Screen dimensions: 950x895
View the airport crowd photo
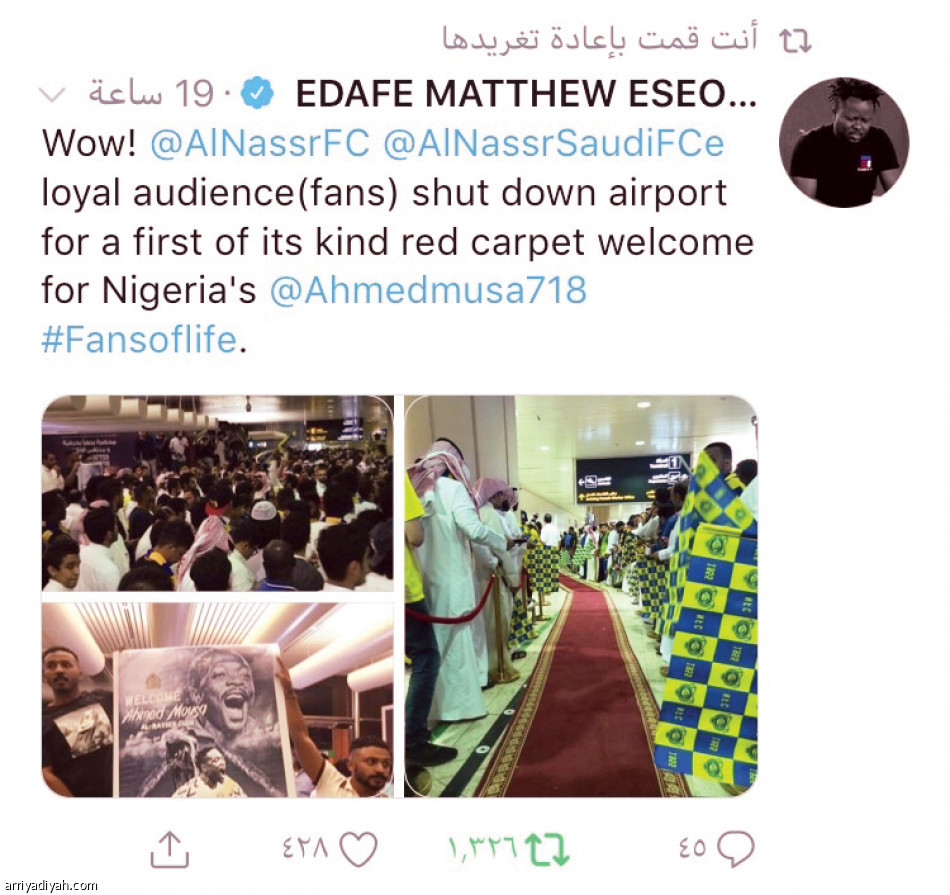(218, 494)
